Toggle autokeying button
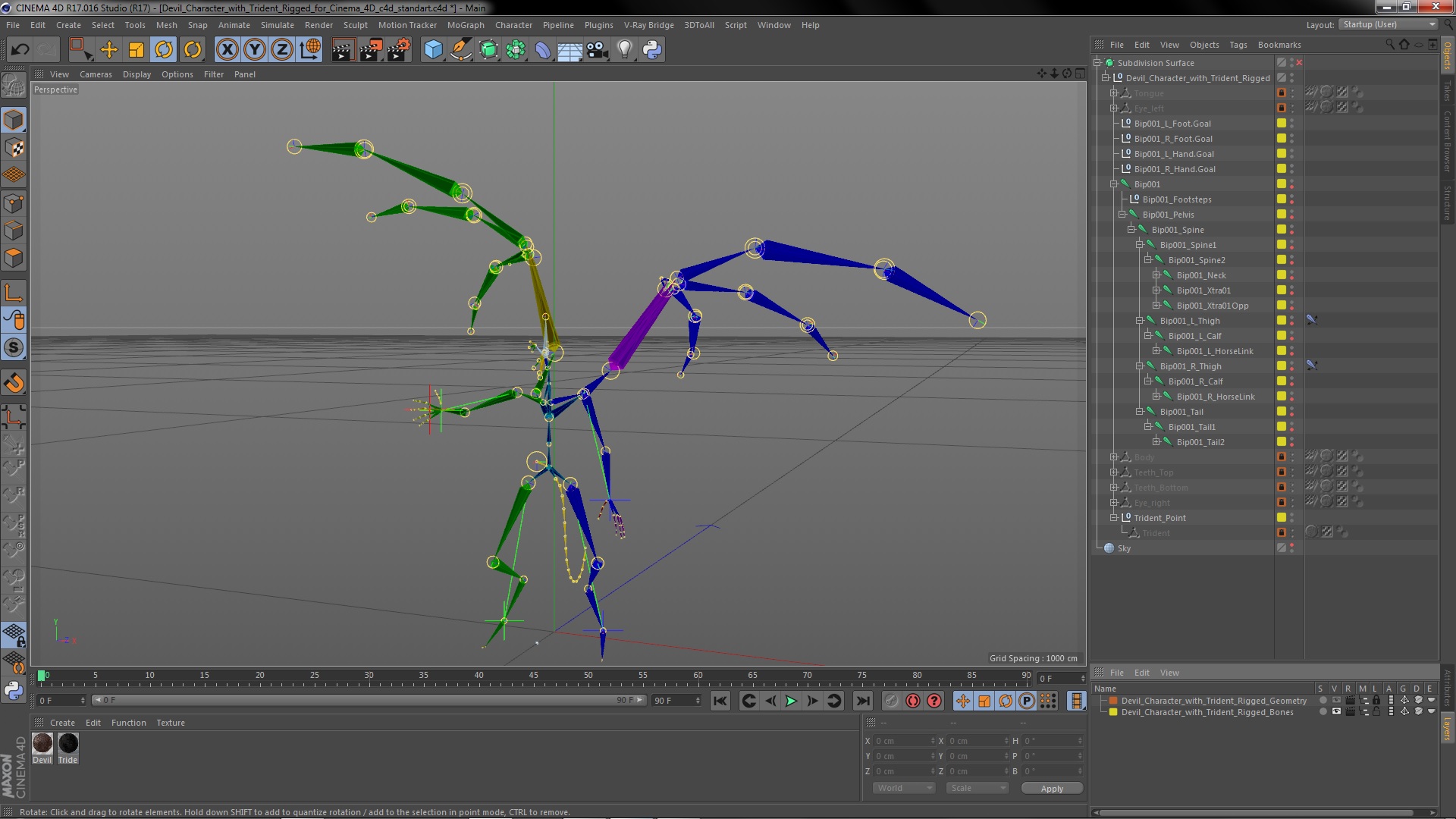The height and width of the screenshot is (819, 1456). (913, 701)
